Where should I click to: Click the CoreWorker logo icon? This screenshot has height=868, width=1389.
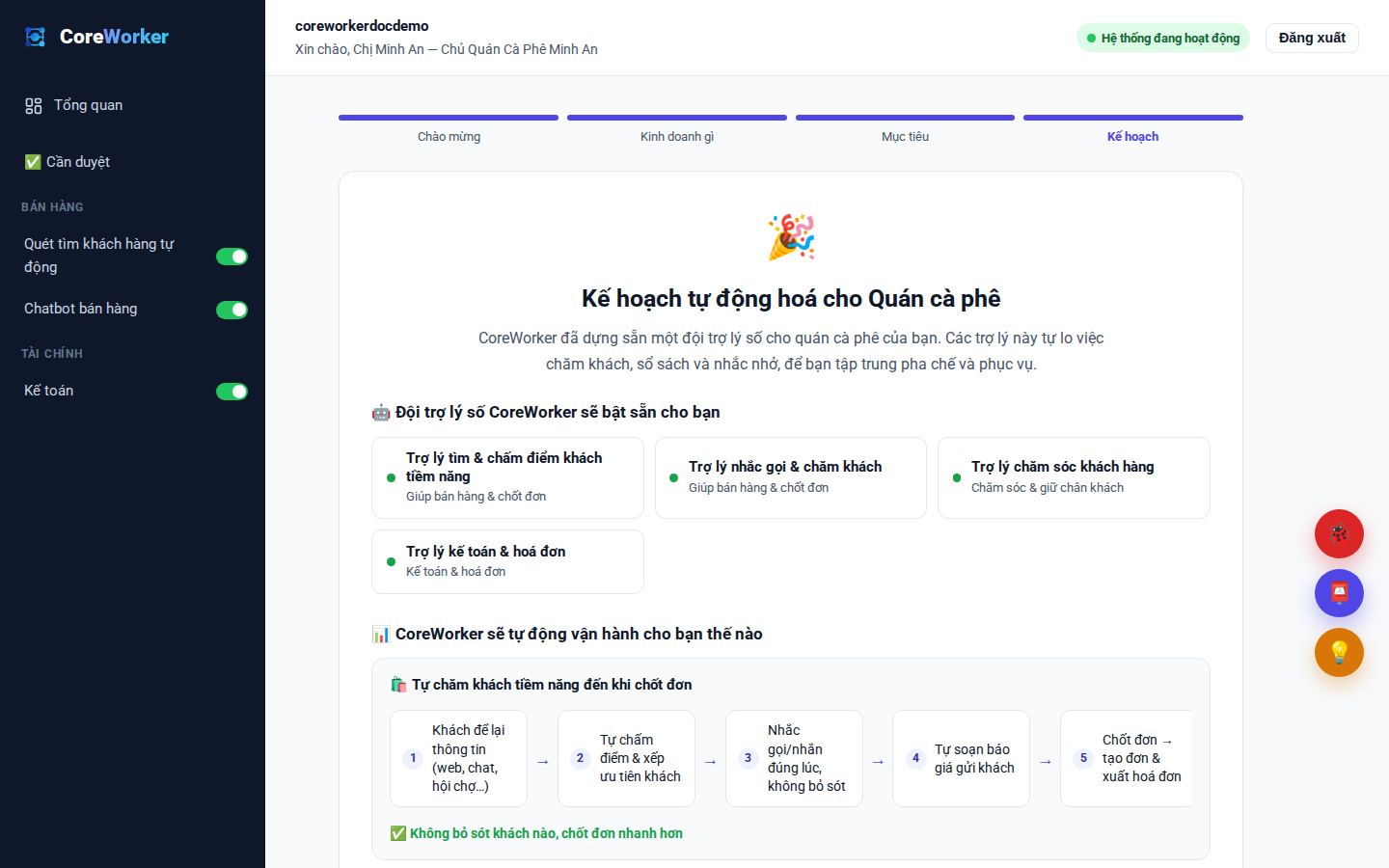click(x=36, y=37)
